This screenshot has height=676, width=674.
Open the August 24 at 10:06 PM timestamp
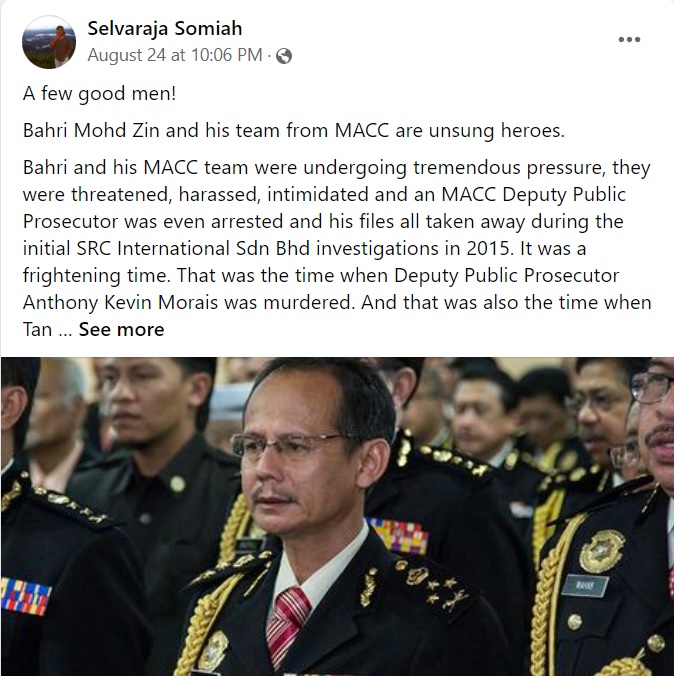tap(175, 55)
